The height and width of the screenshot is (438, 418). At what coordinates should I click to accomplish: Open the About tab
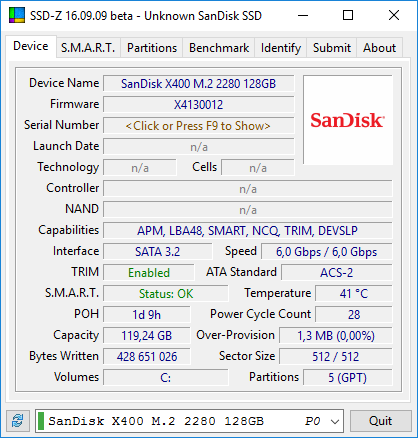pyautogui.click(x=379, y=48)
